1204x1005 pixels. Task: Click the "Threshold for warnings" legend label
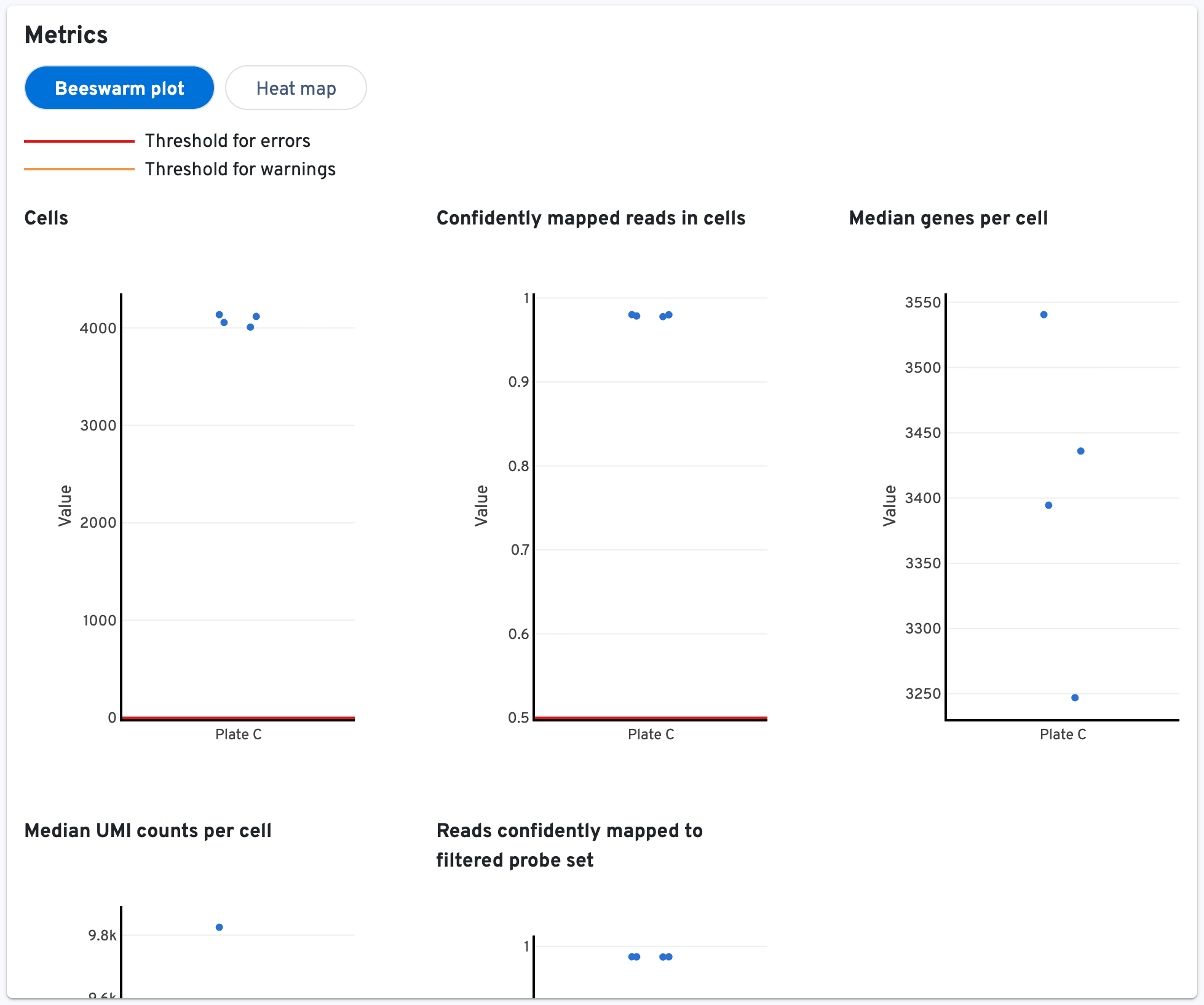(240, 169)
